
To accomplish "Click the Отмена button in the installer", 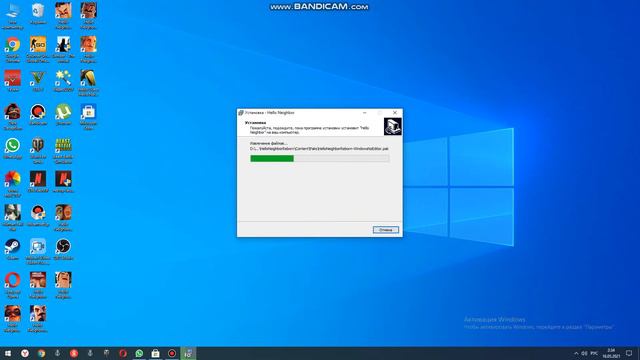I will click(x=386, y=230).
